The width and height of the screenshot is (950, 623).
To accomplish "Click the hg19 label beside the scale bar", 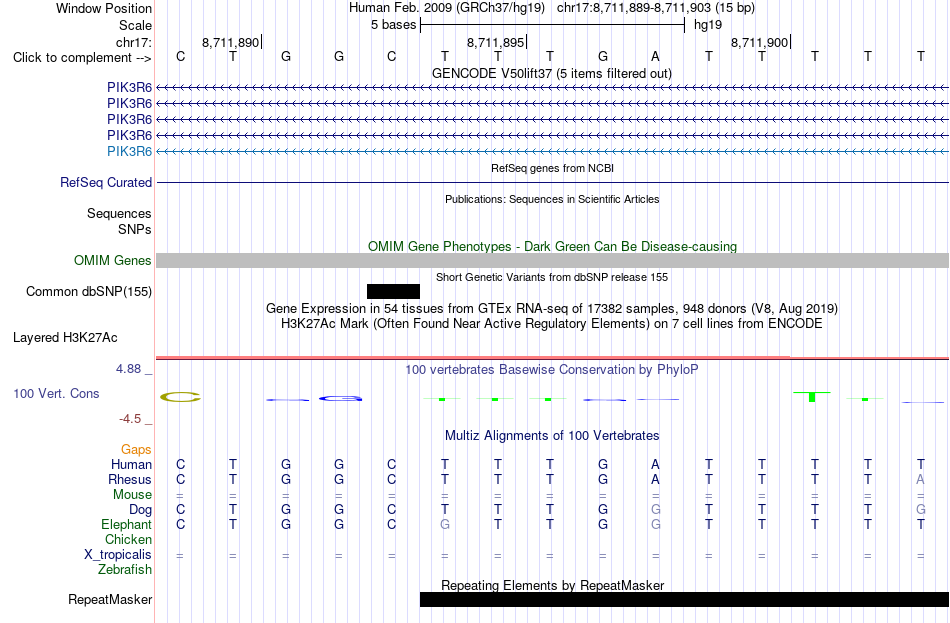I will 708,25.
